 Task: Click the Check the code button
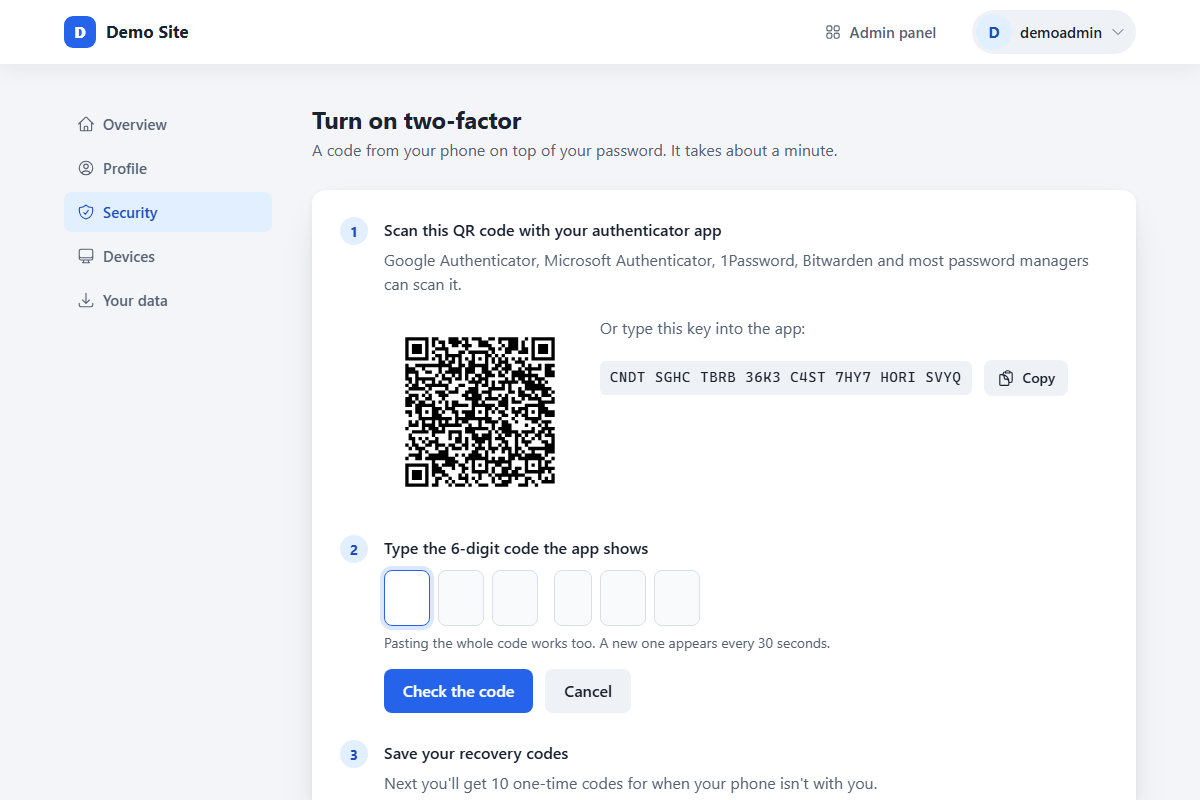pos(458,691)
